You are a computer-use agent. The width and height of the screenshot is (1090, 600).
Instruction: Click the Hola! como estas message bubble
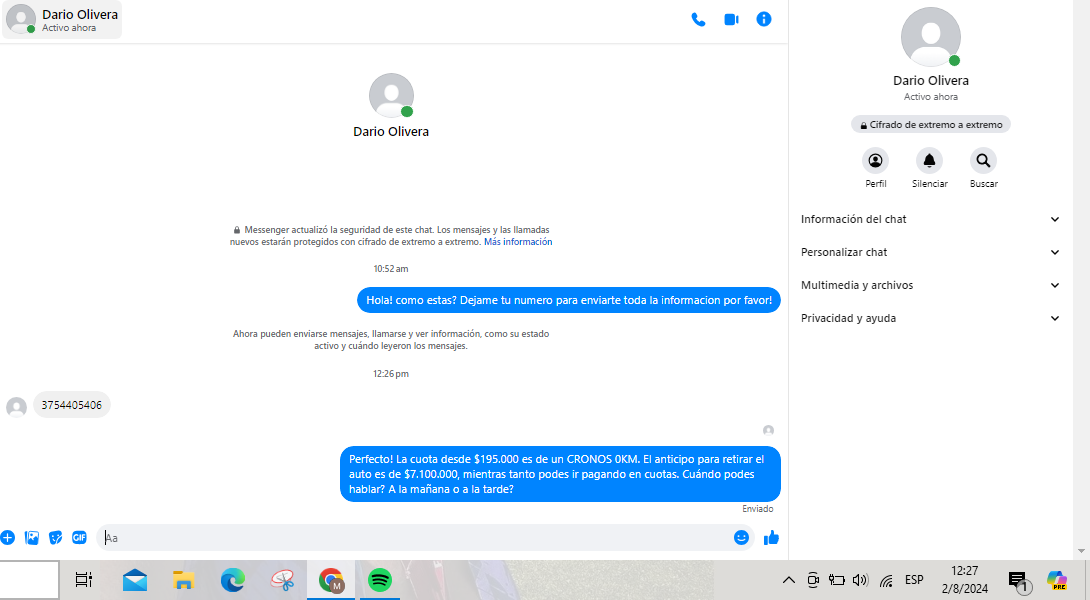[x=569, y=300]
